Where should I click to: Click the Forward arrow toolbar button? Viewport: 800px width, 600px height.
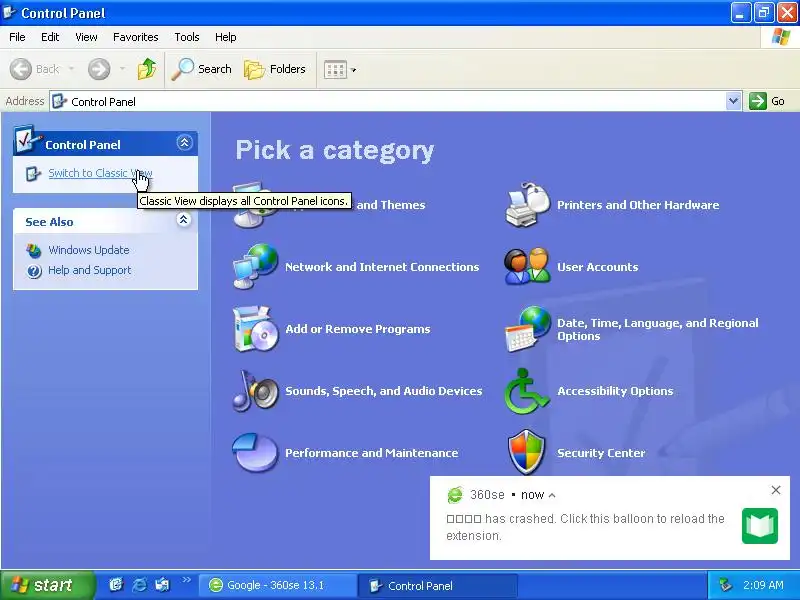click(99, 69)
